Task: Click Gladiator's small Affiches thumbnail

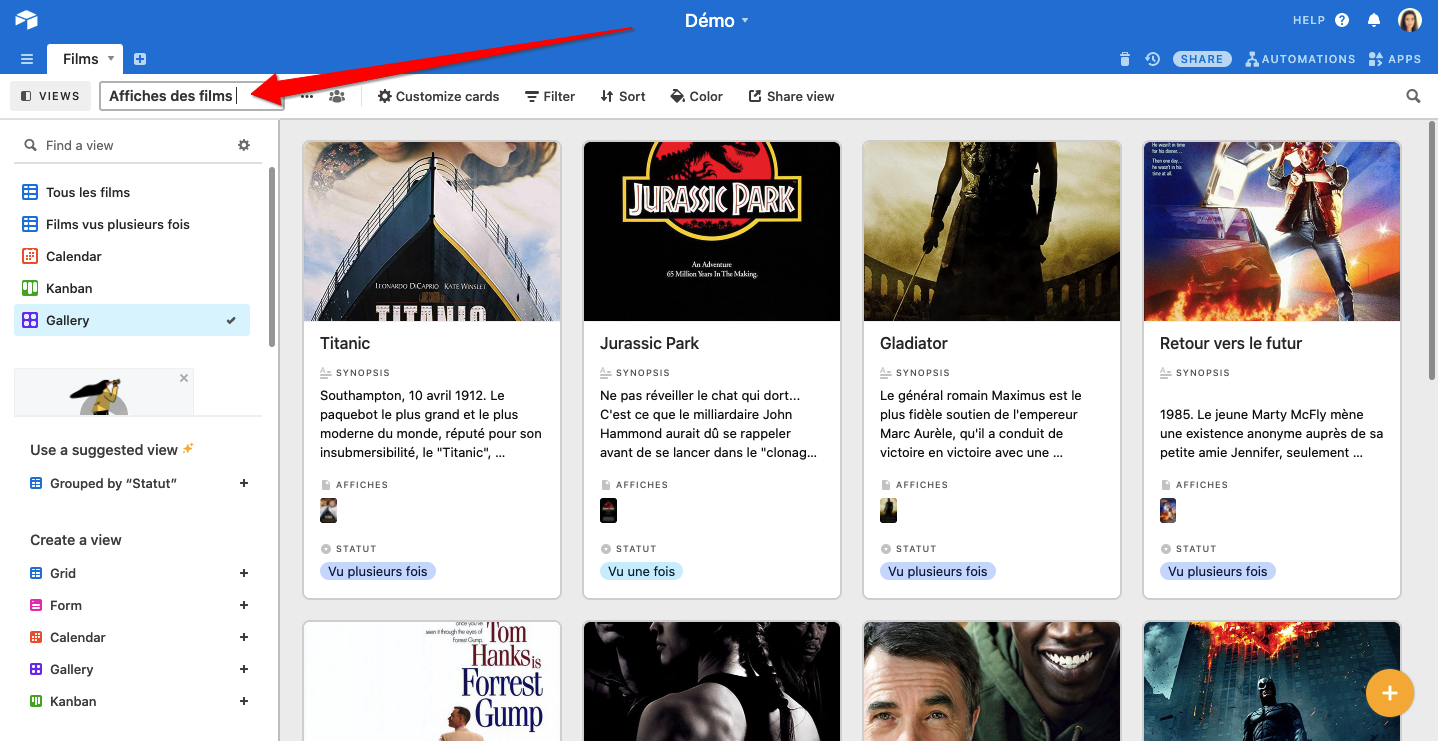Action: point(888,510)
